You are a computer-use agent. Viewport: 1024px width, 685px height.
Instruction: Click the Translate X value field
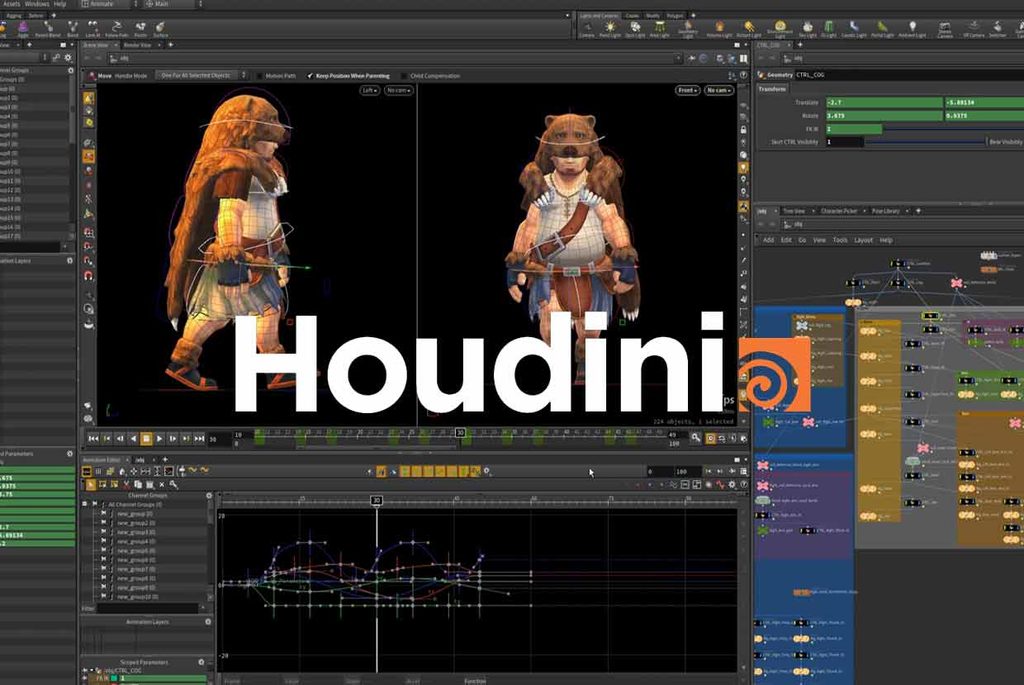[x=884, y=103]
